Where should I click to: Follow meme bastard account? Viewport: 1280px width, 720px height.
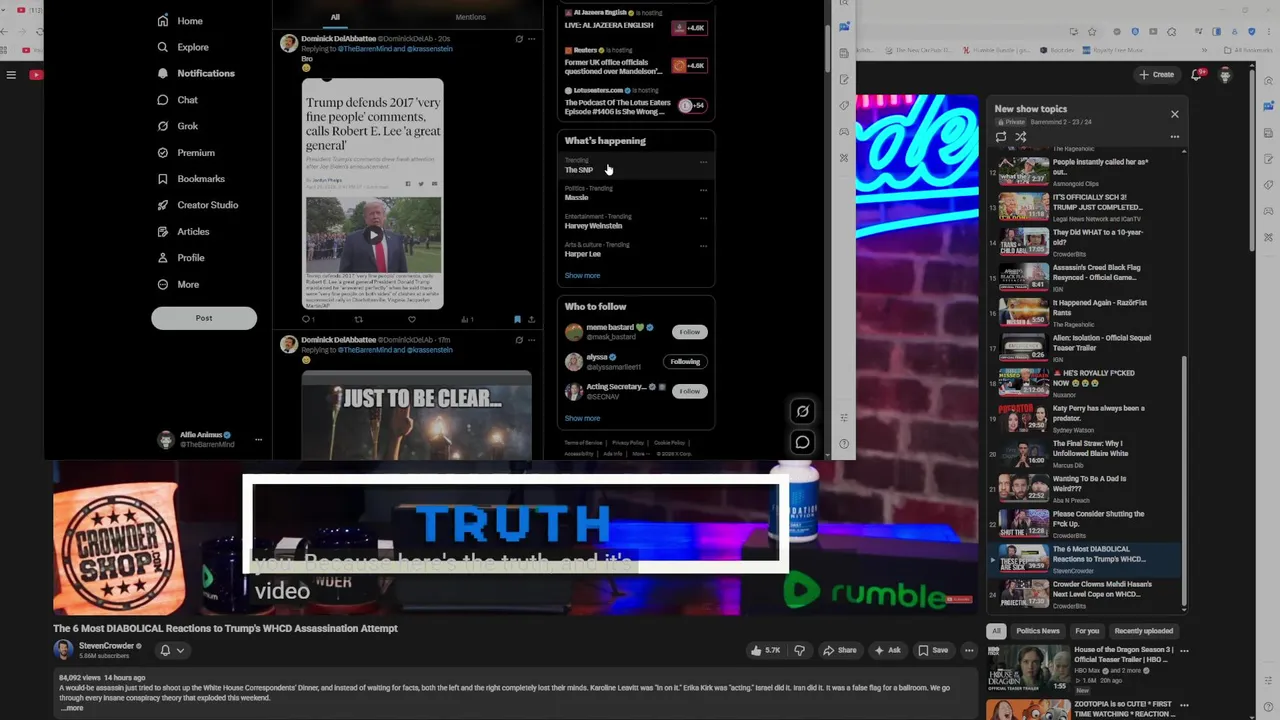point(690,332)
